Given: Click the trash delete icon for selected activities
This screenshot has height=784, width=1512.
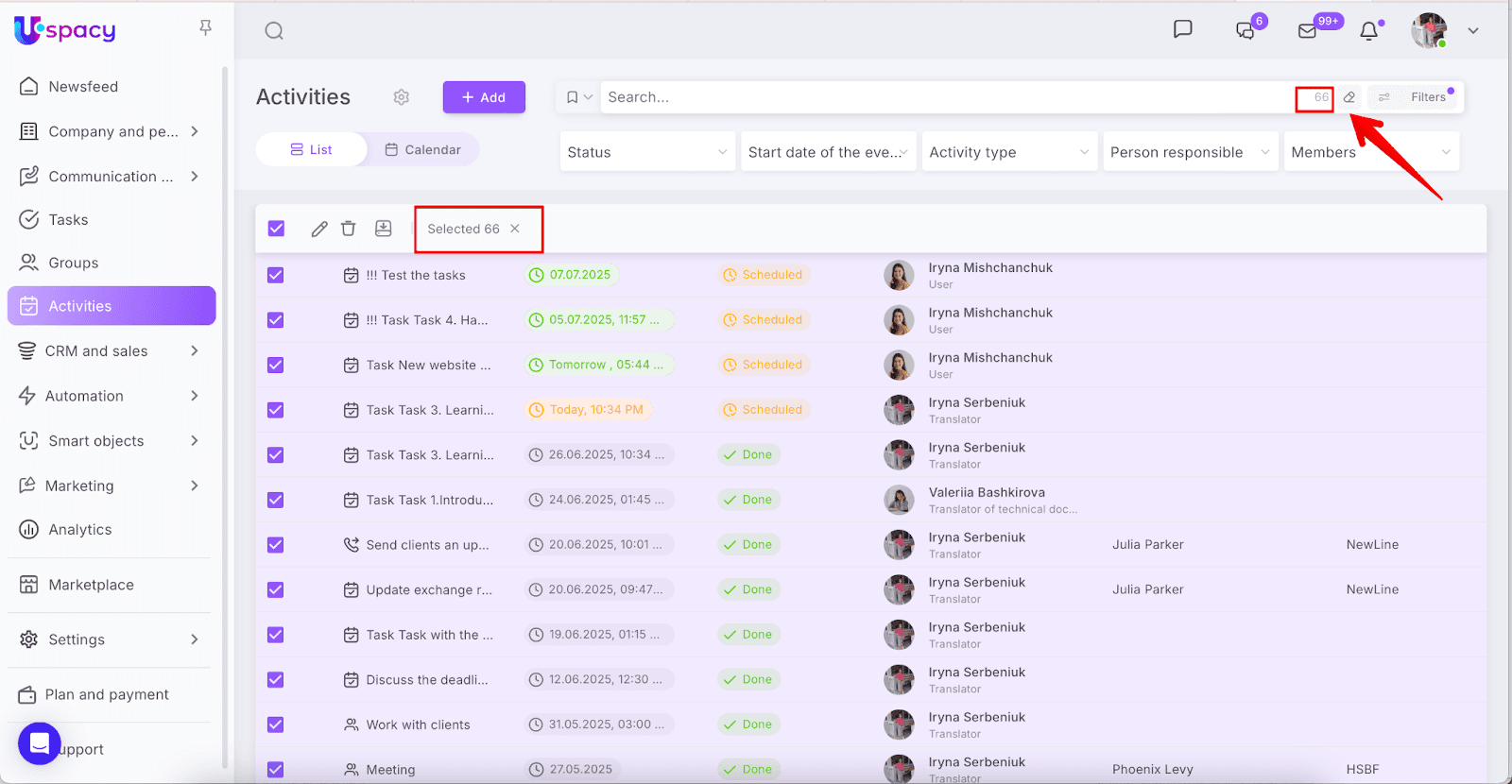Looking at the screenshot, I should 349,229.
